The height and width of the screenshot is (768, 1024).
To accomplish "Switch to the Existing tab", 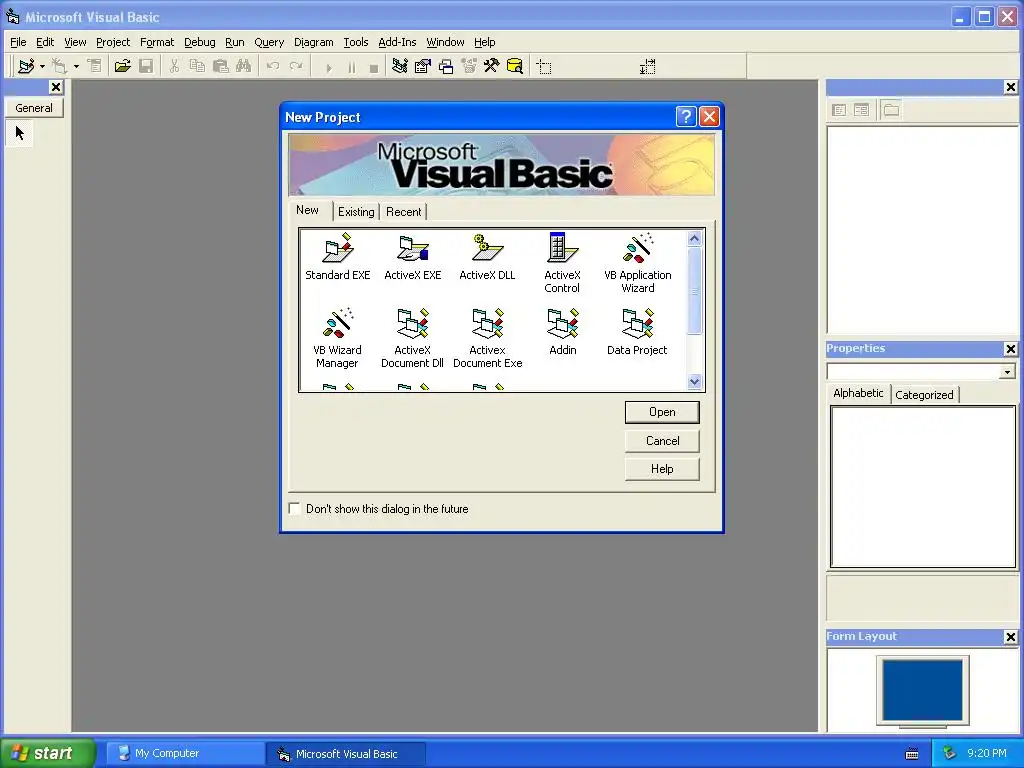I will coord(356,212).
